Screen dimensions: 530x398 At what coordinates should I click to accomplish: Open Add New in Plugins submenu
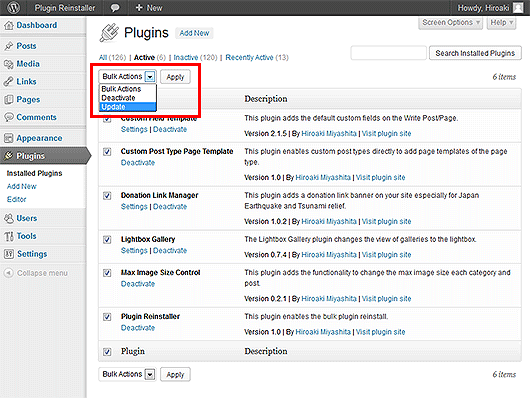click(22, 186)
